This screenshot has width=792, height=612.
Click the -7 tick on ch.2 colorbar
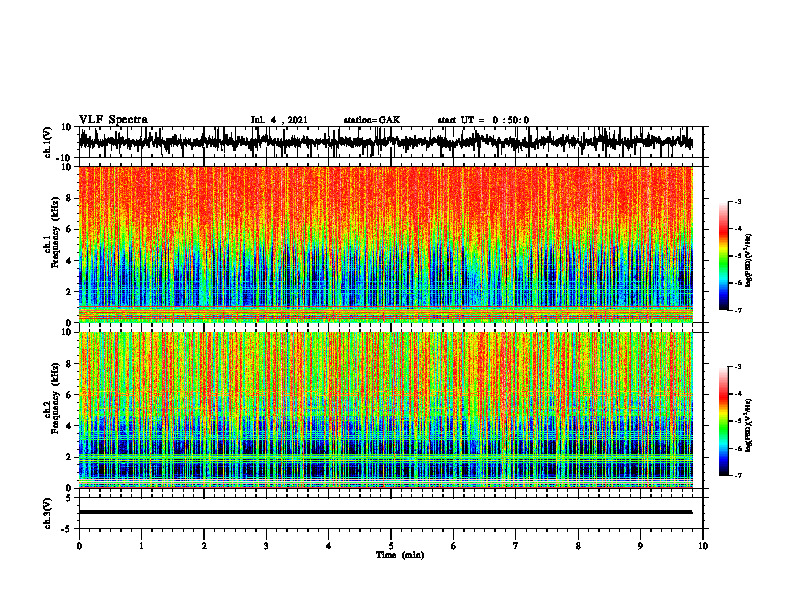(737, 475)
